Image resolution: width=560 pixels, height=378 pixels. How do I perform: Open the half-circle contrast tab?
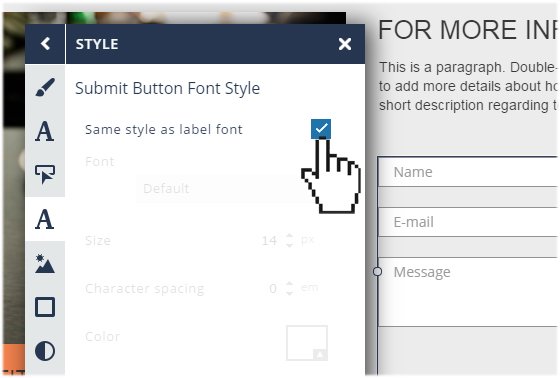[x=45, y=350]
